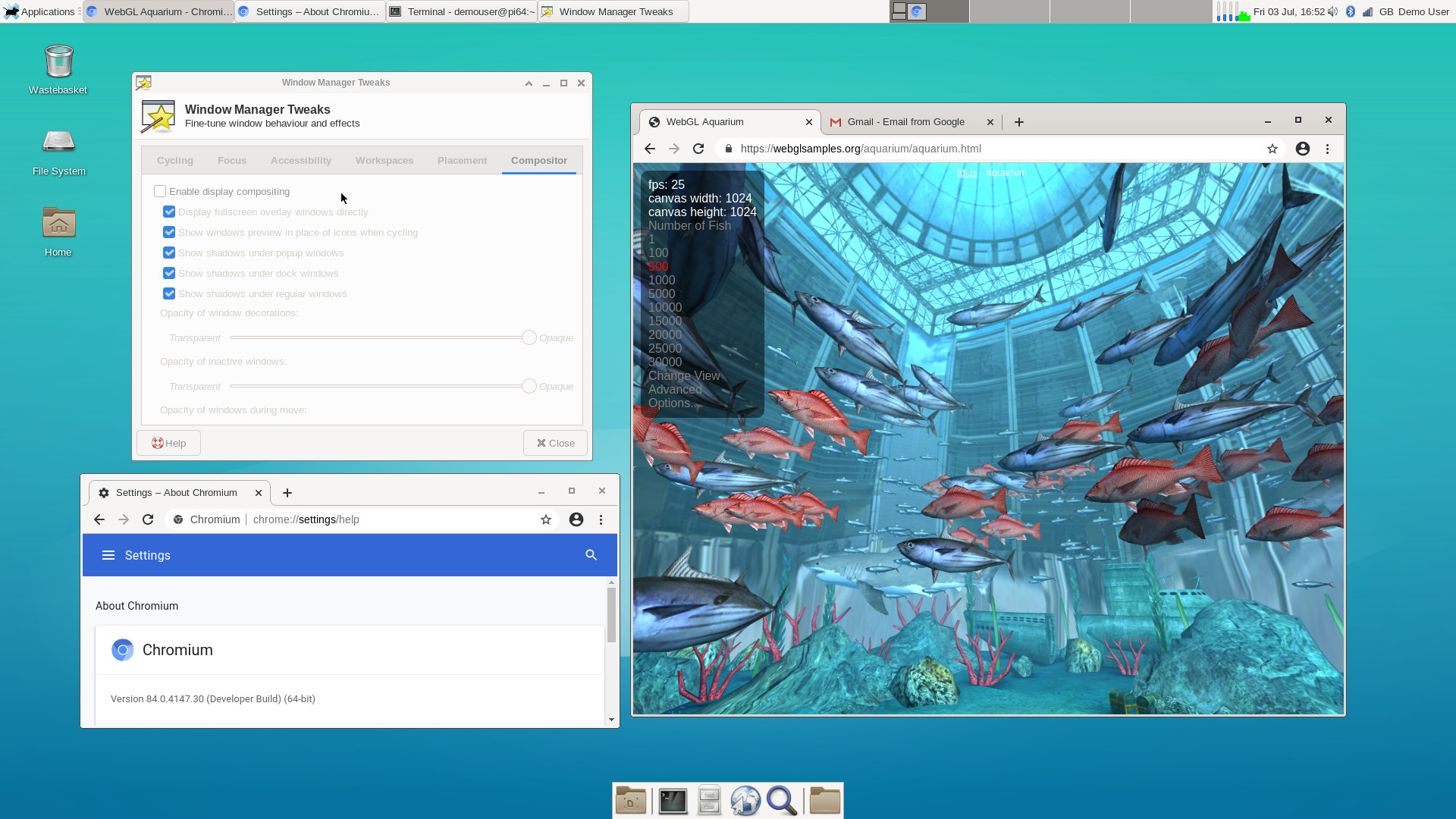Viewport: 1456px width, 819px height.
Task: Click window decorations opacity slider handle
Action: click(529, 337)
